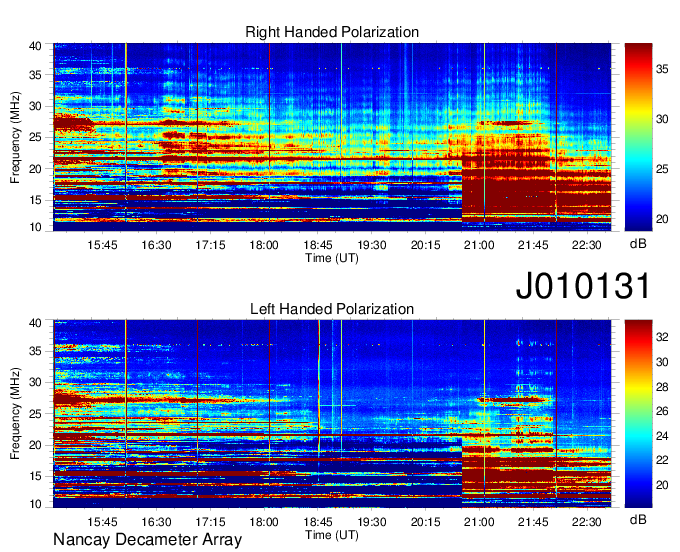Click the 21:00 time tick on the left-handed plot
Viewport: 680px width, 552px height.
pos(479,522)
